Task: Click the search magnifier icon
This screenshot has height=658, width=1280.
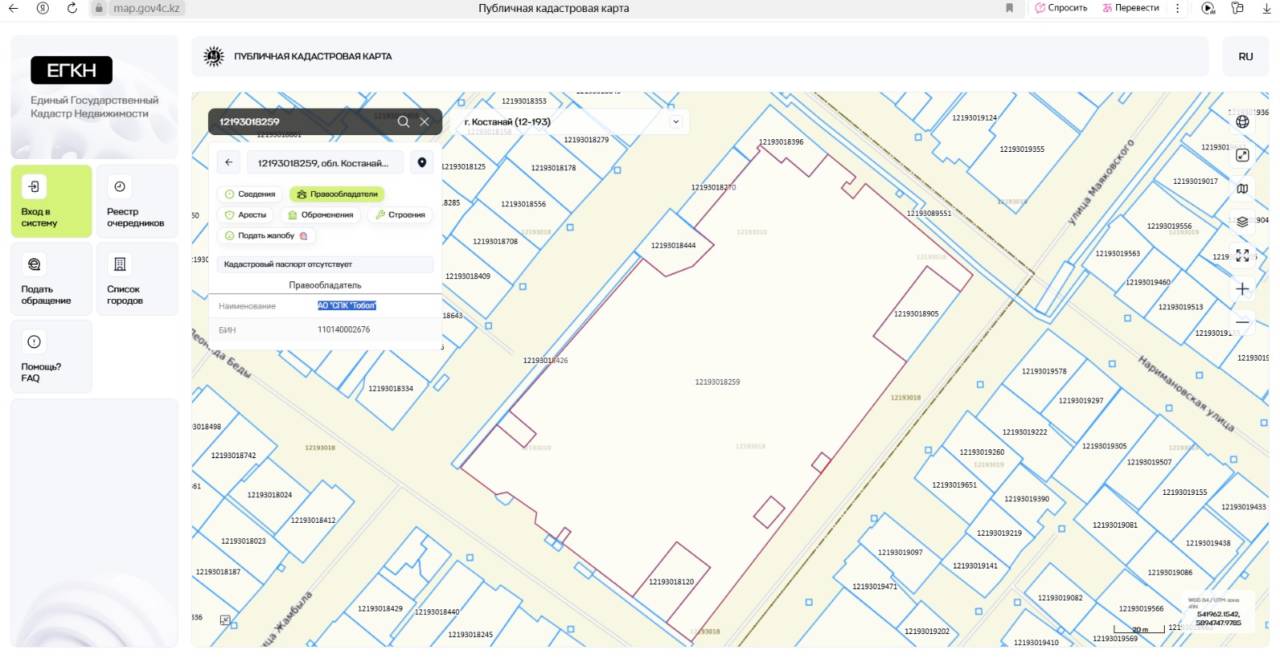Action: tap(403, 122)
